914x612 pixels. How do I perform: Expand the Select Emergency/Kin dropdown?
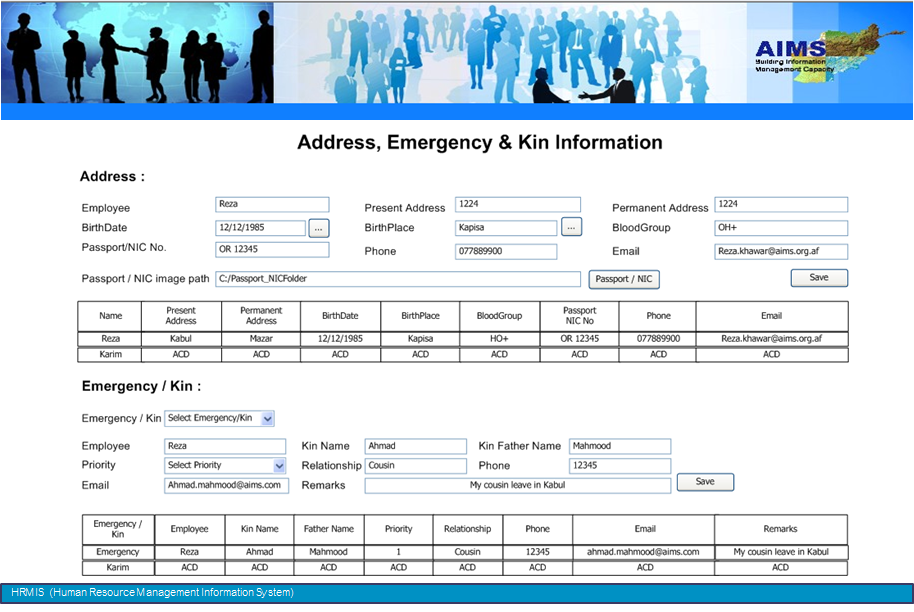tap(267, 418)
